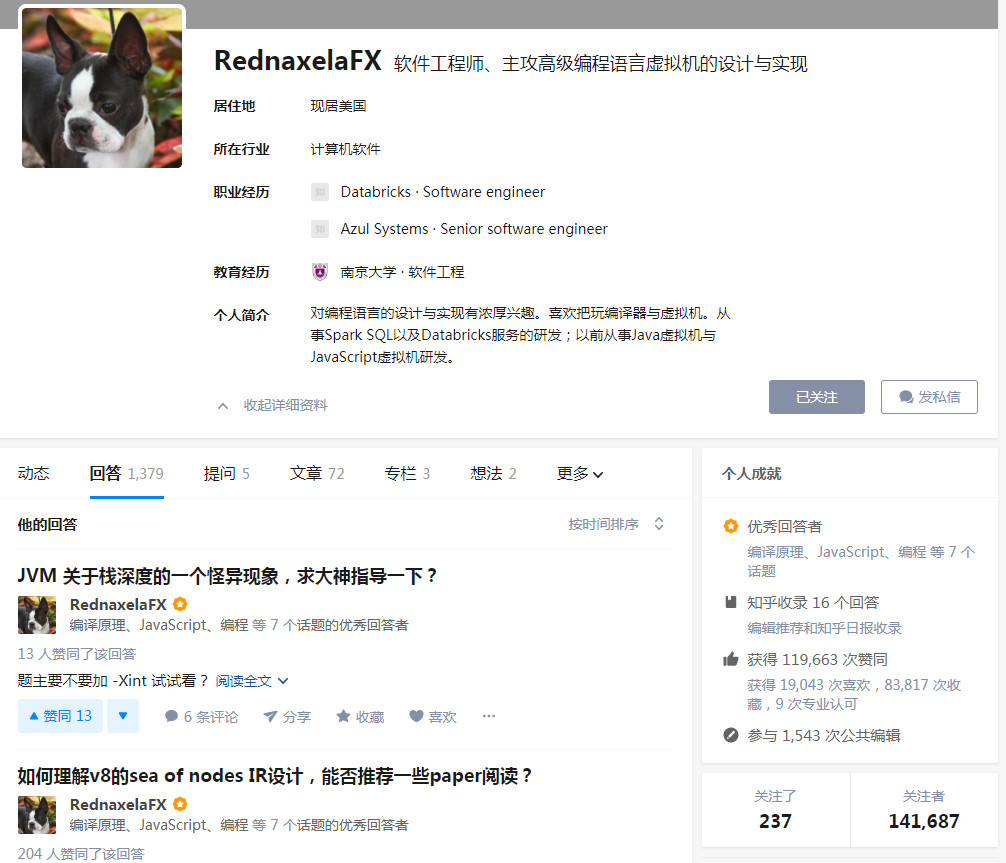1006x863 pixels.
Task: Click the Azul Systems company logo icon
Action: click(320, 229)
